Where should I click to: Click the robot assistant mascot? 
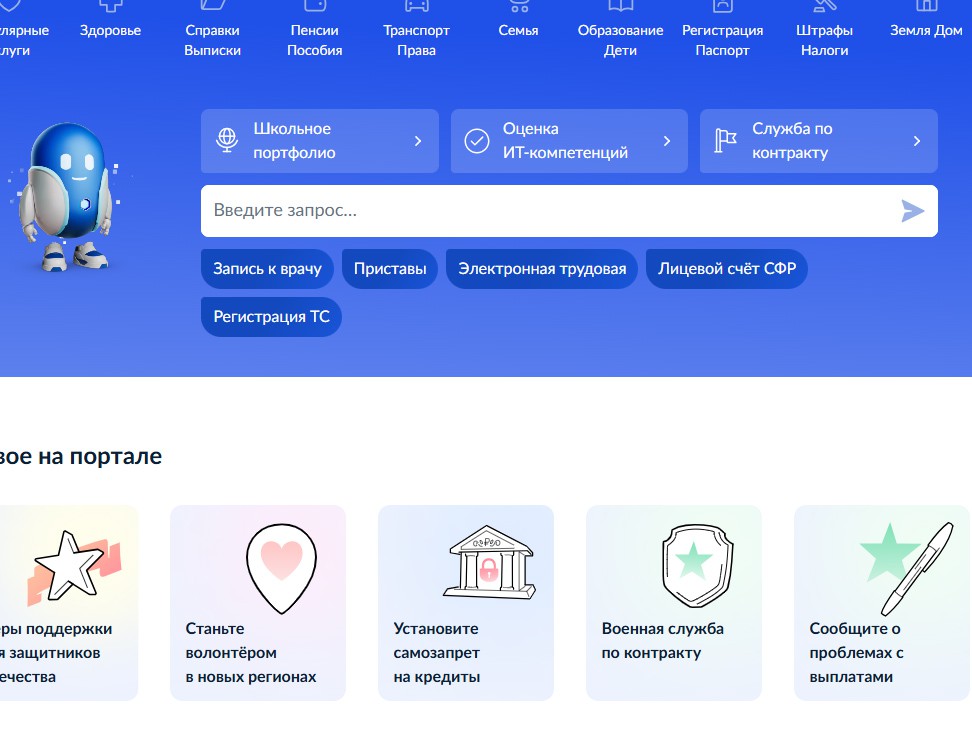pyautogui.click(x=70, y=190)
